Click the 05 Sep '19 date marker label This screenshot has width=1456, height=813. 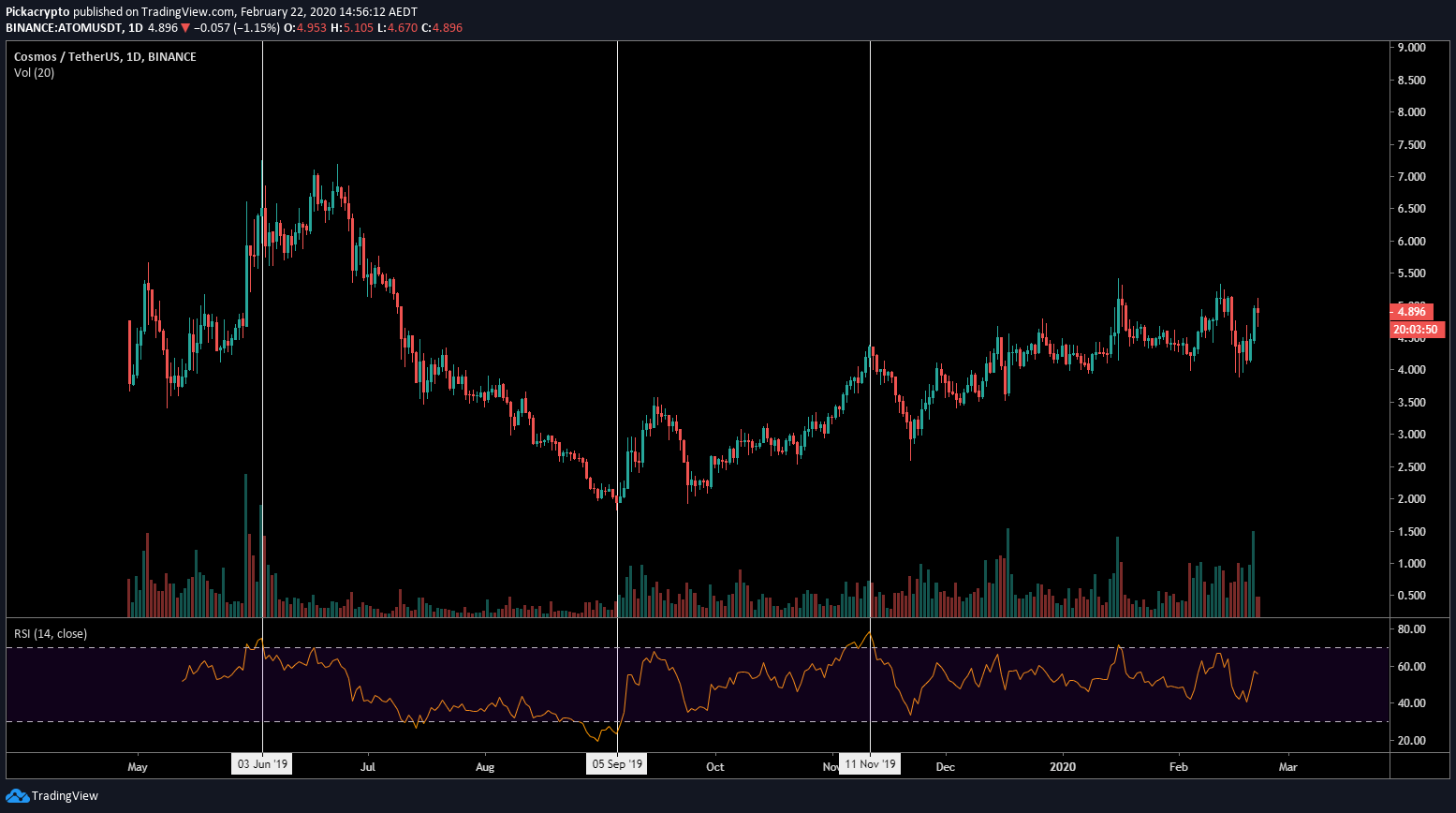click(x=617, y=764)
